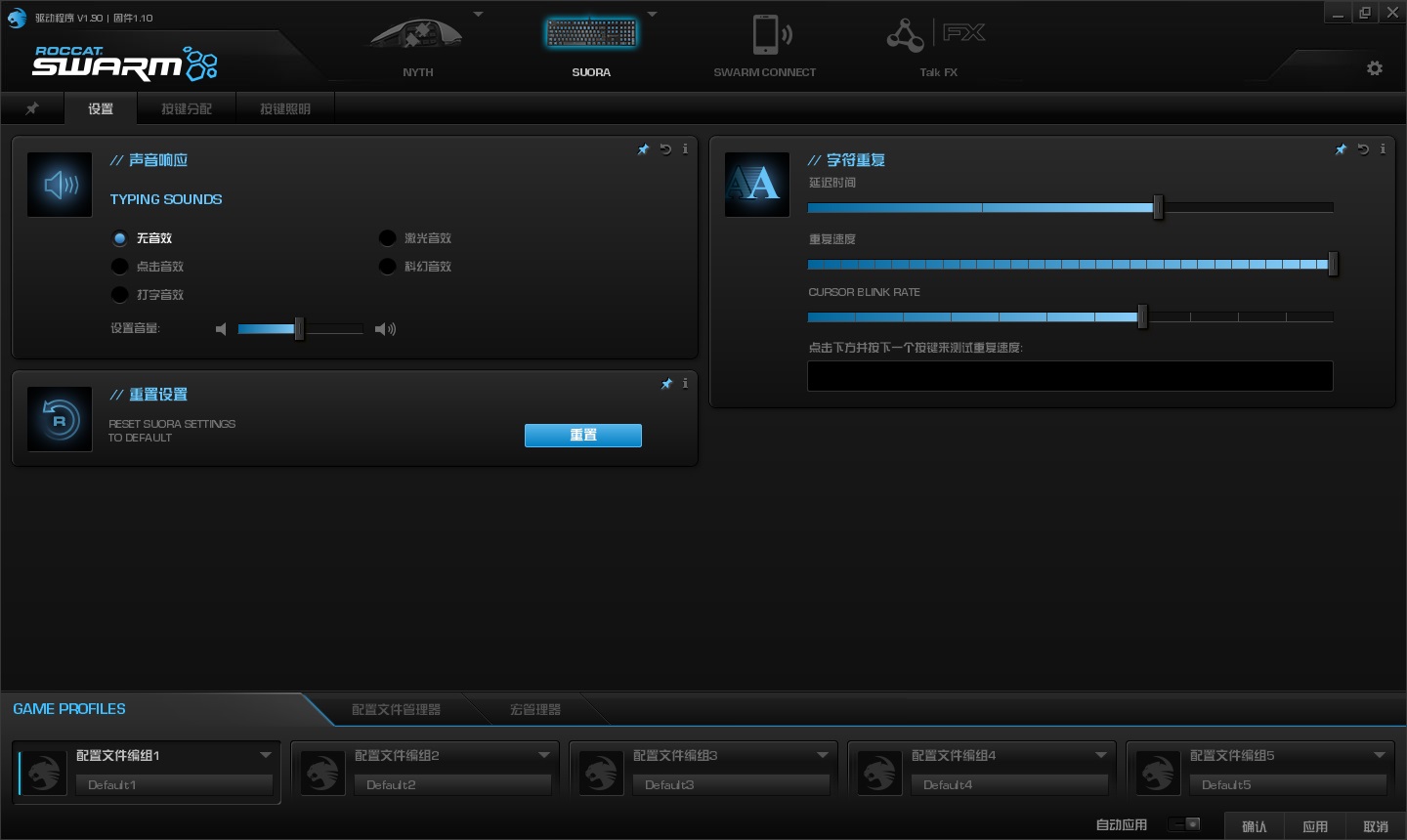This screenshot has height=840, width=1407.
Task: Click the pin icon tab left of 设置
Action: pyautogui.click(x=32, y=108)
